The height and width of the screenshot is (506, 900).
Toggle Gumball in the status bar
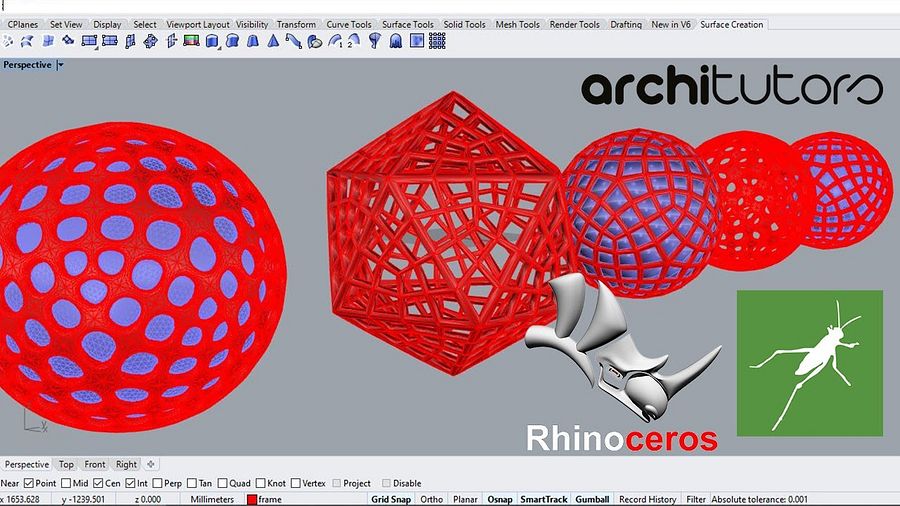(592, 499)
